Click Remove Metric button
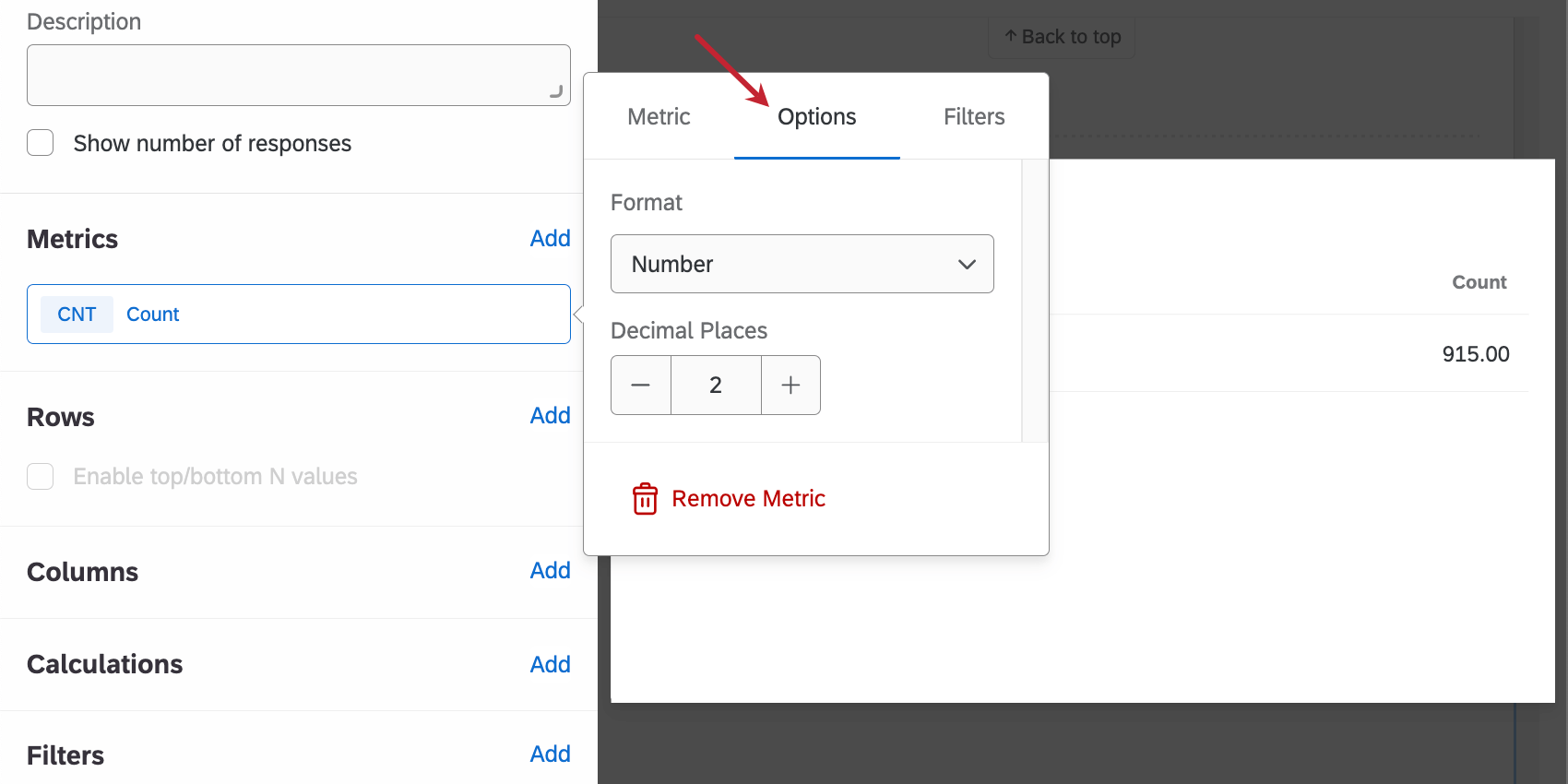 [x=748, y=499]
